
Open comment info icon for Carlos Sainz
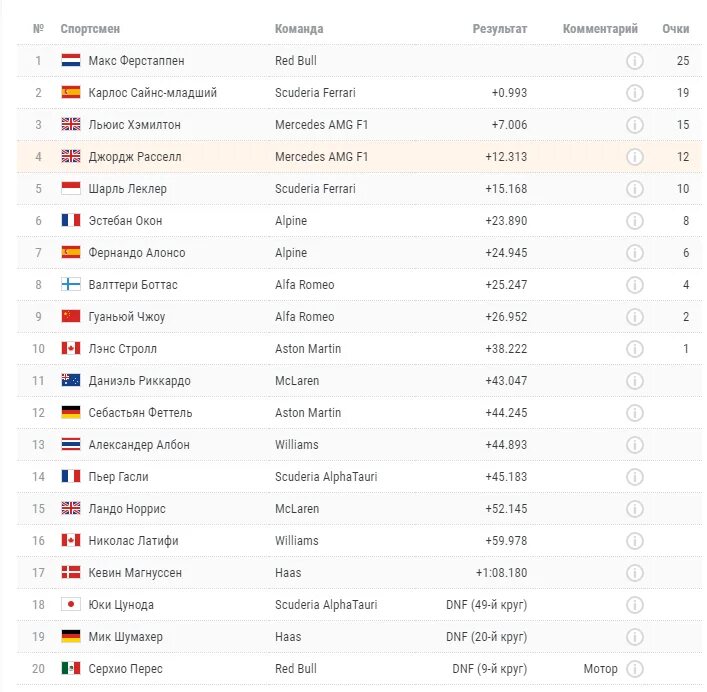tap(634, 92)
